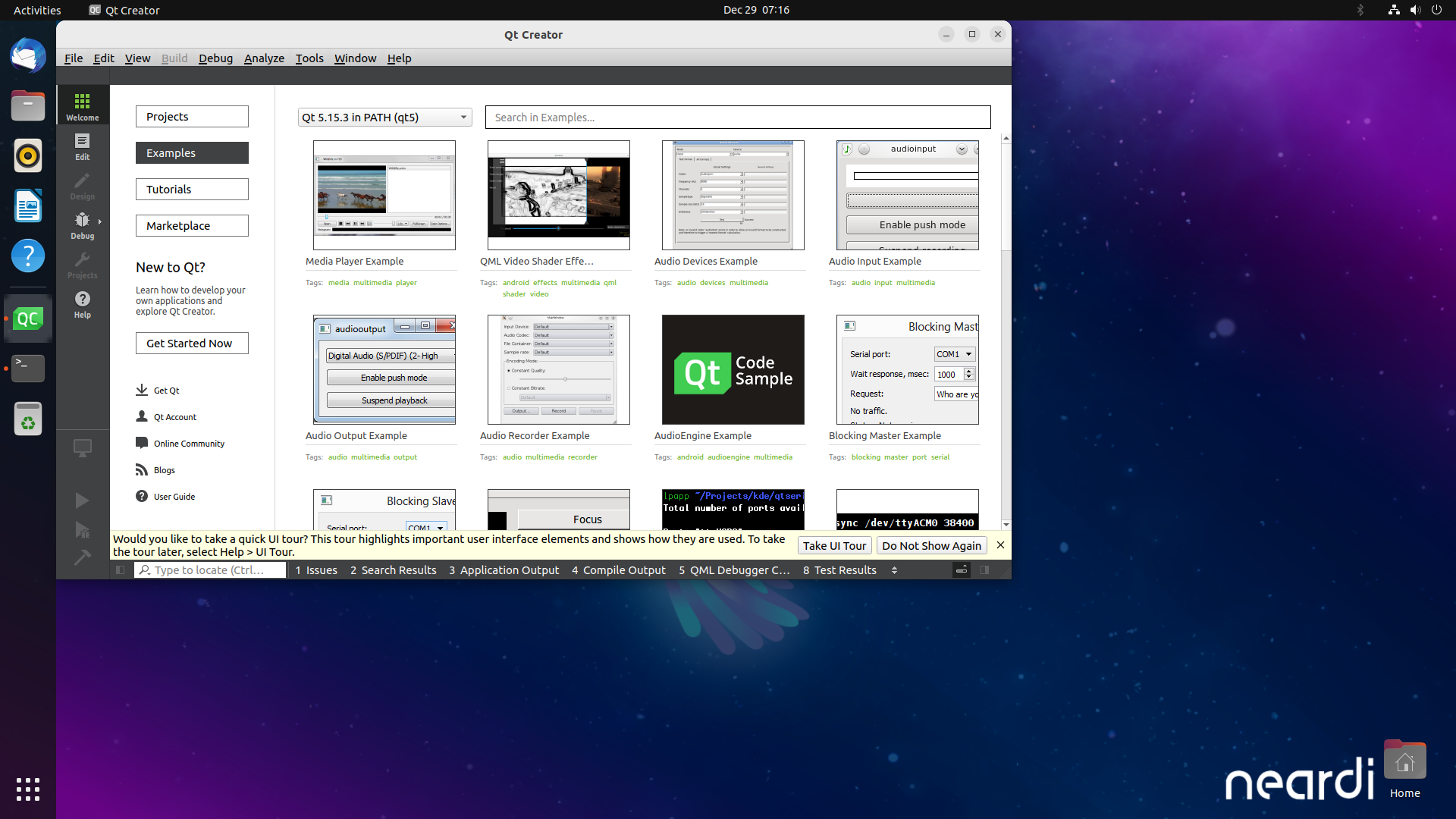Click the Run play button

pos(82,500)
